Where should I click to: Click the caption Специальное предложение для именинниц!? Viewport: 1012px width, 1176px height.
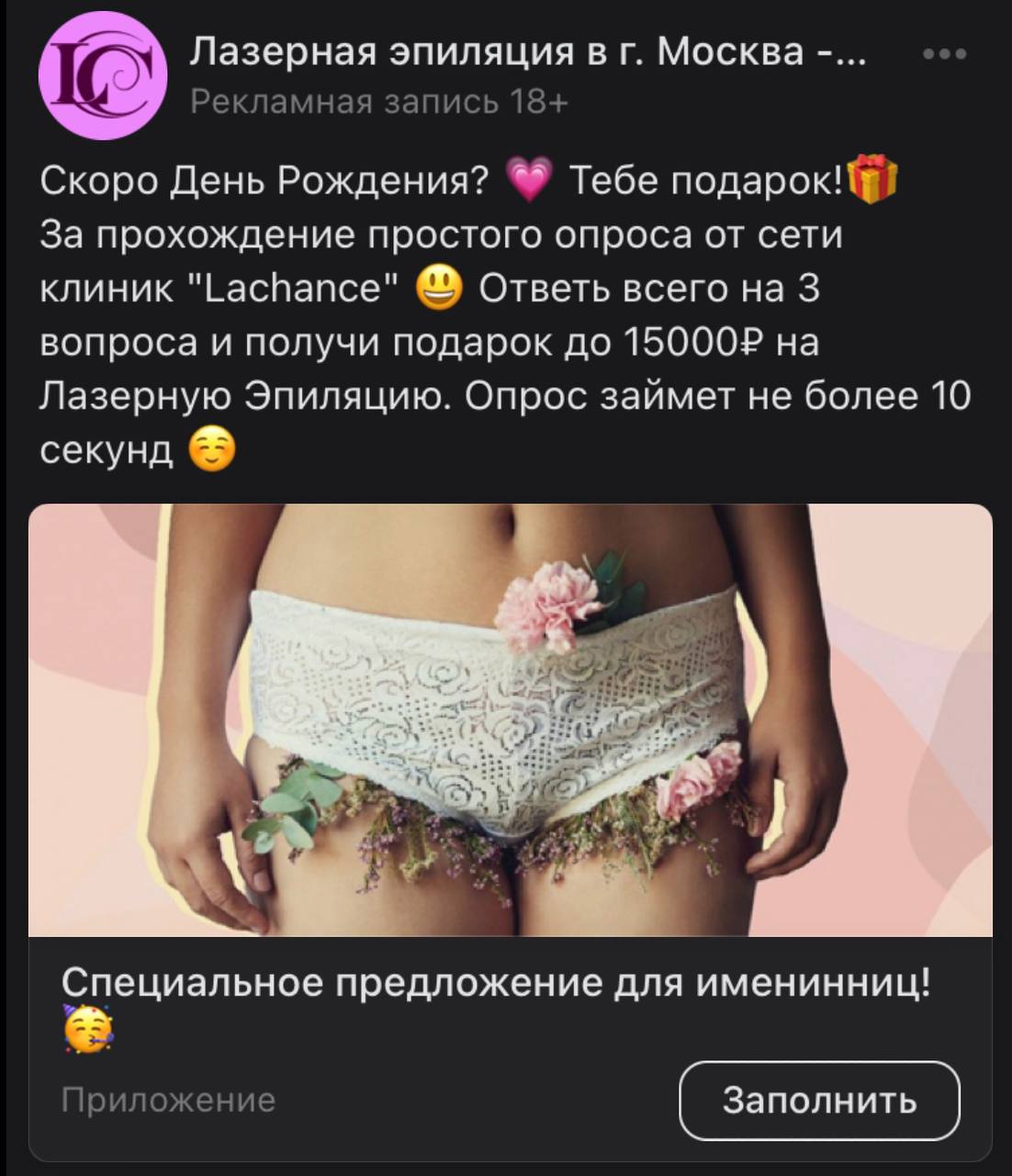[x=497, y=982]
